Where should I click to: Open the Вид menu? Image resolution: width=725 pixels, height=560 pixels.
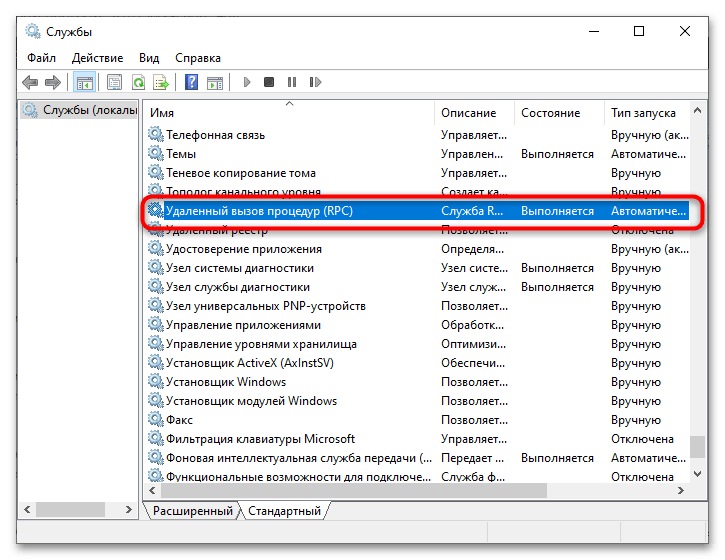149,58
